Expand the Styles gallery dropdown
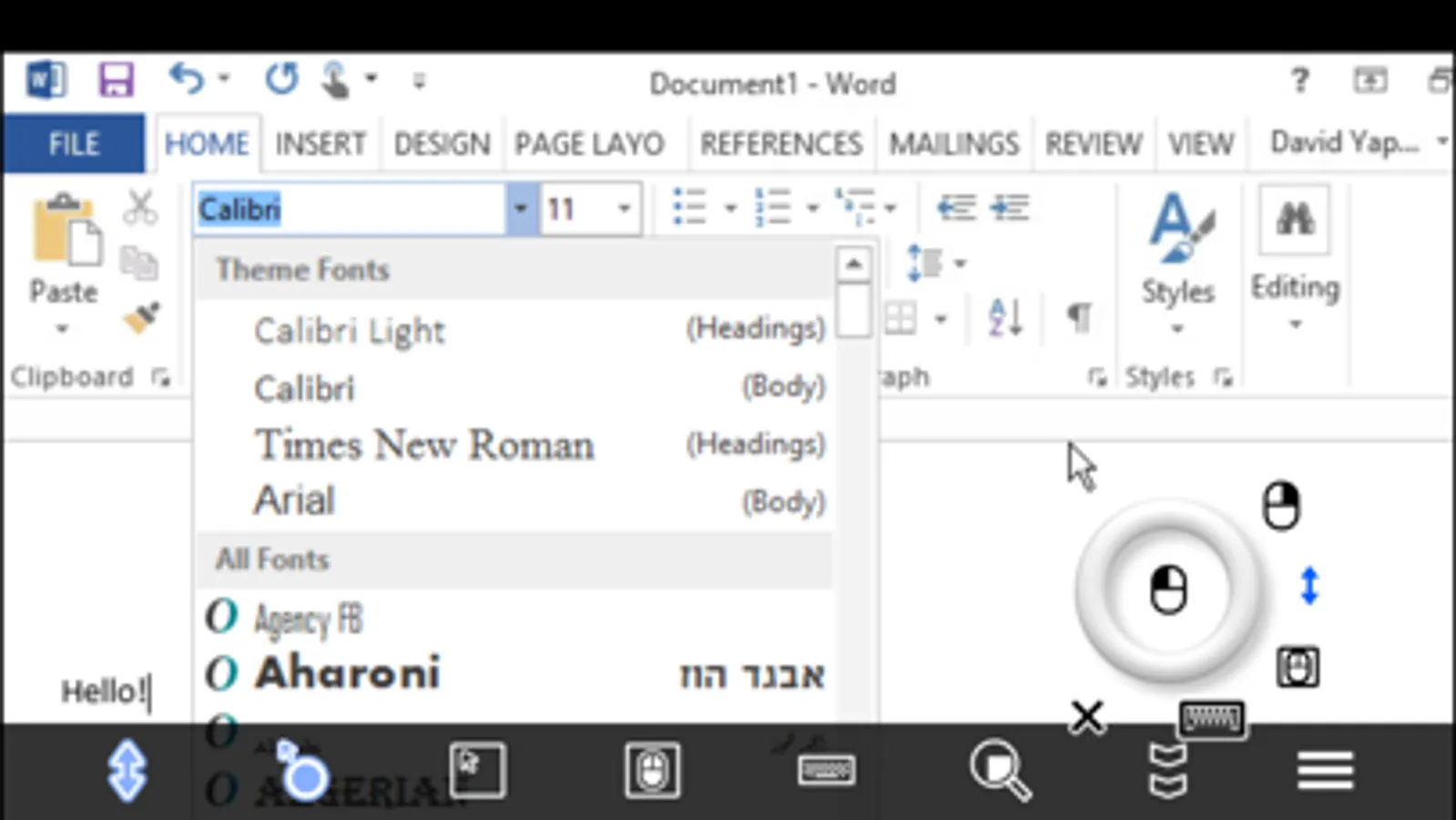Screen dimensions: 1456x820 pos(1176,328)
